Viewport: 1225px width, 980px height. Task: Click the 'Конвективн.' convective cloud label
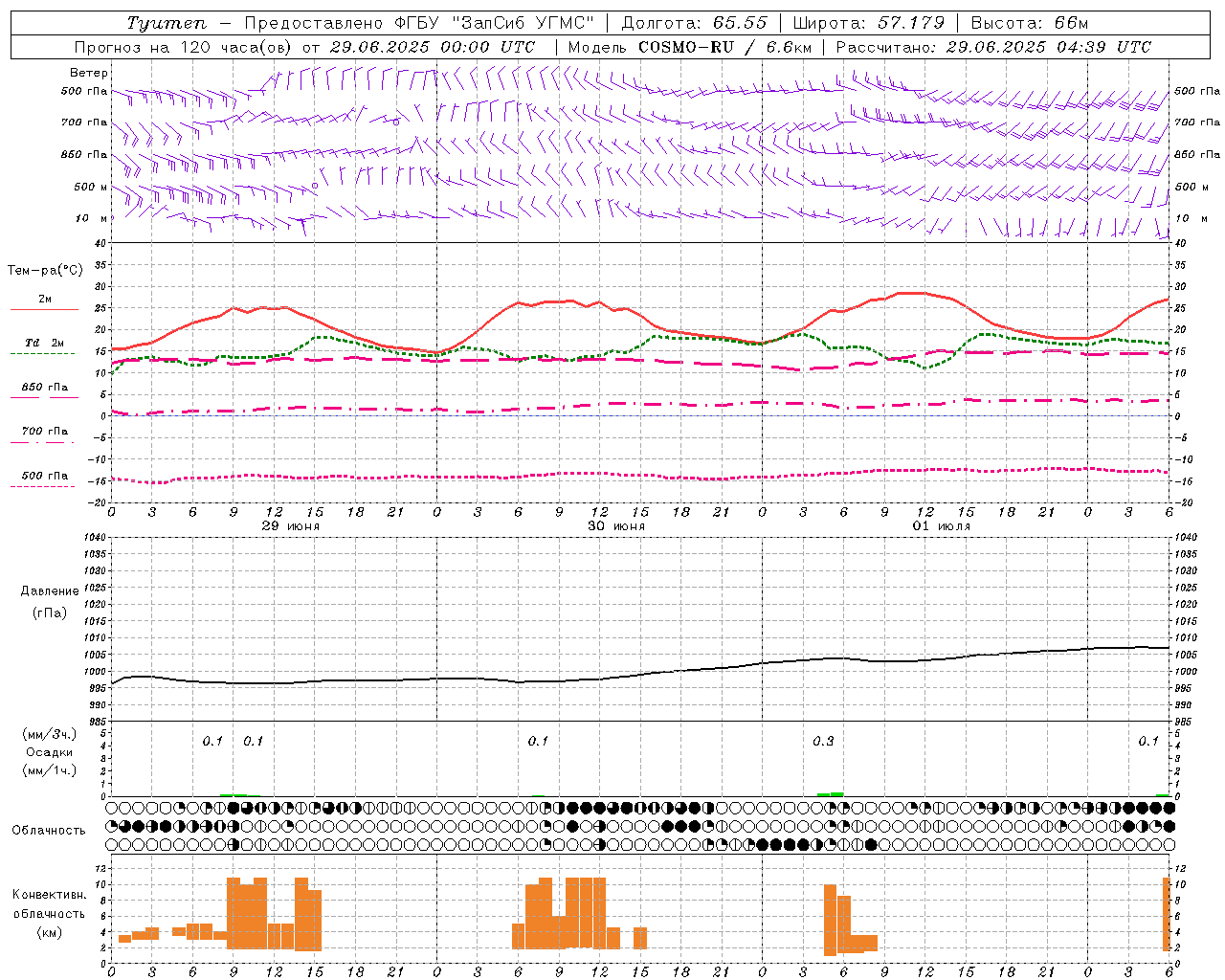(x=50, y=895)
